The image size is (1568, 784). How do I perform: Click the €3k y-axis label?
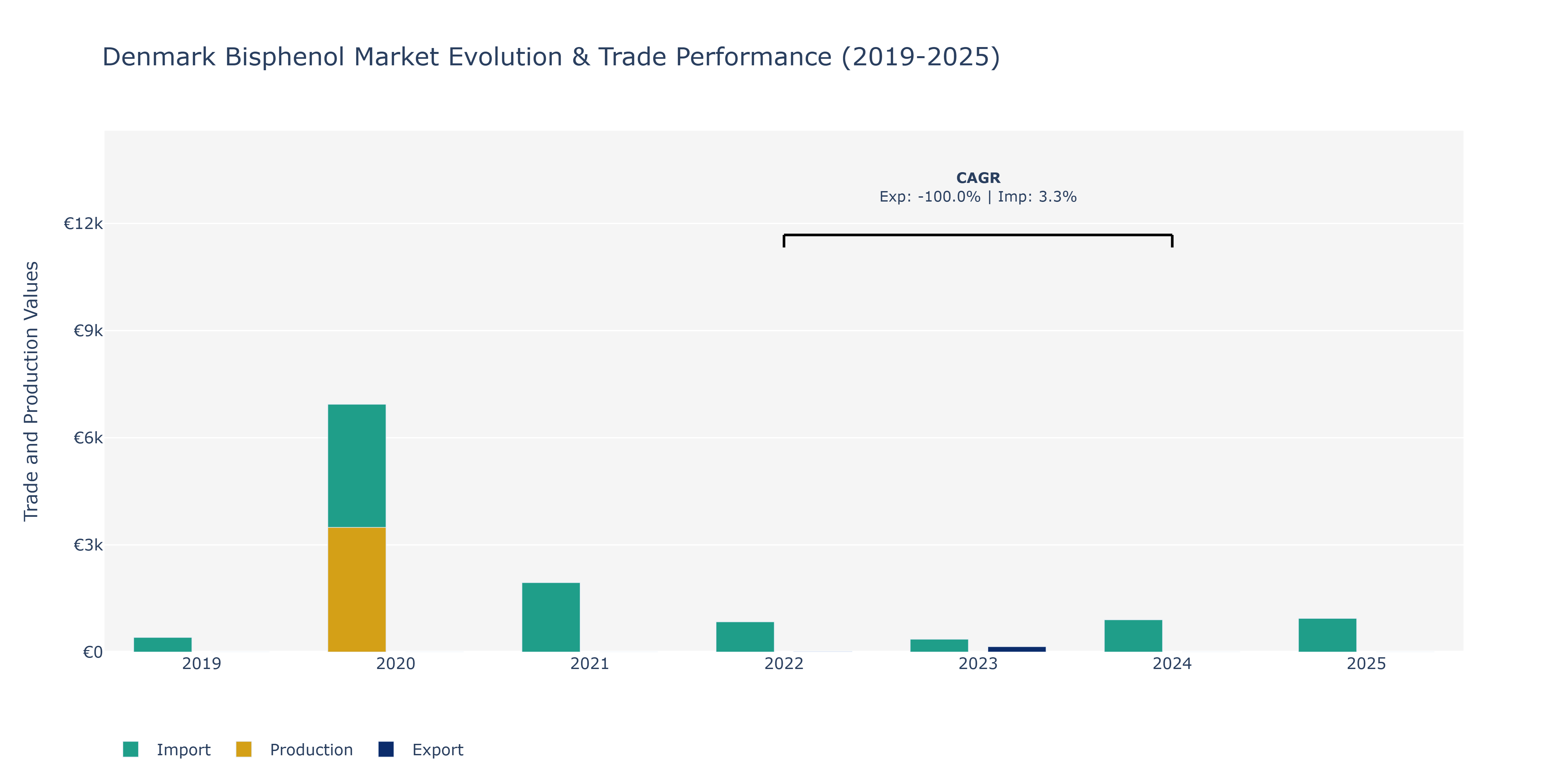[x=88, y=545]
